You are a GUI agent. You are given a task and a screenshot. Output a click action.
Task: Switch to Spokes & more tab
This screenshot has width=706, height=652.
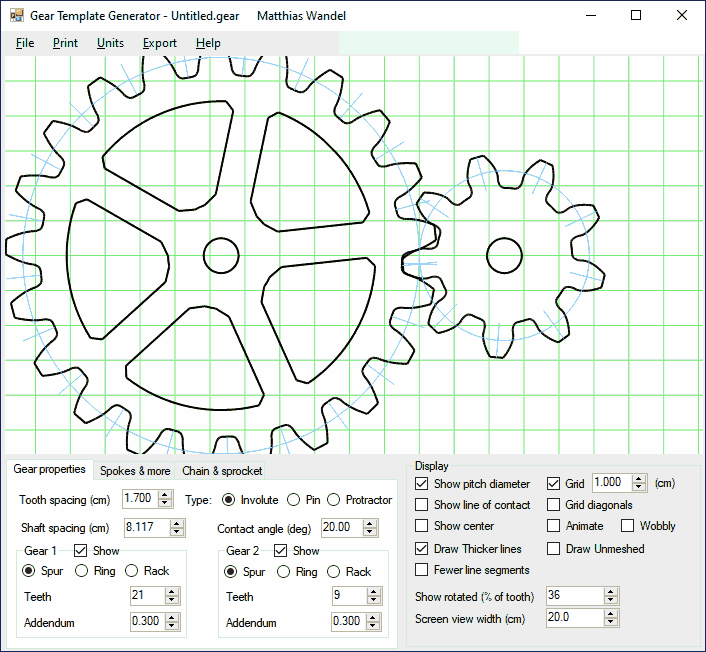(x=135, y=471)
